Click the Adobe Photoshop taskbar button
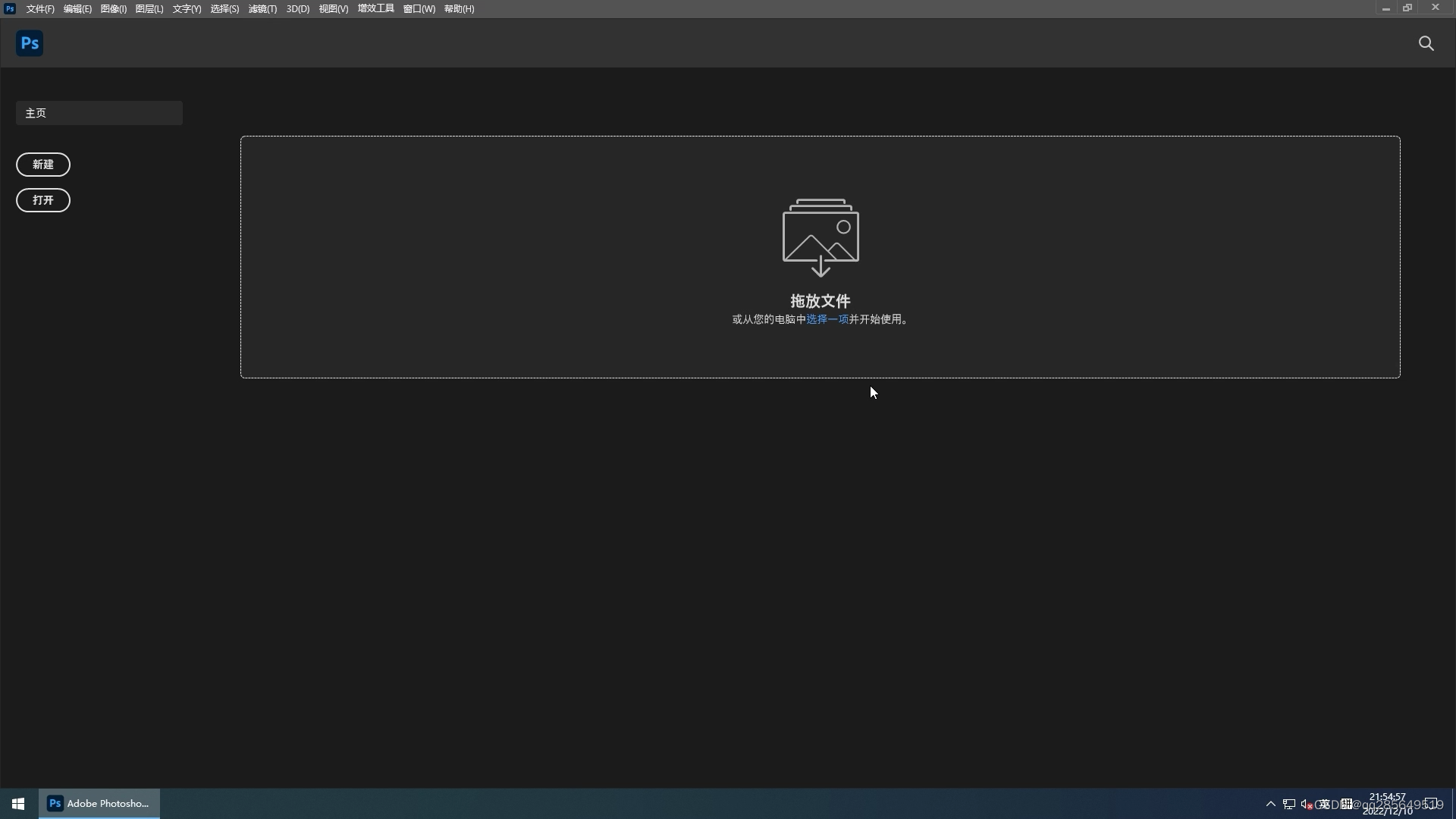This screenshot has width=1456, height=819. click(99, 804)
